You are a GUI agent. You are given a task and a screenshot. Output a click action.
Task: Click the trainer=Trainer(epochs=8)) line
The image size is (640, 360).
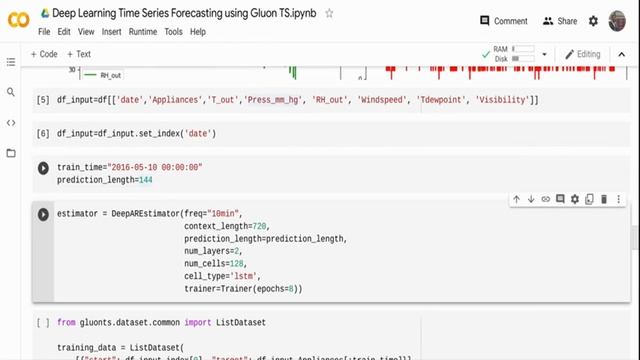pyautogui.click(x=243, y=289)
